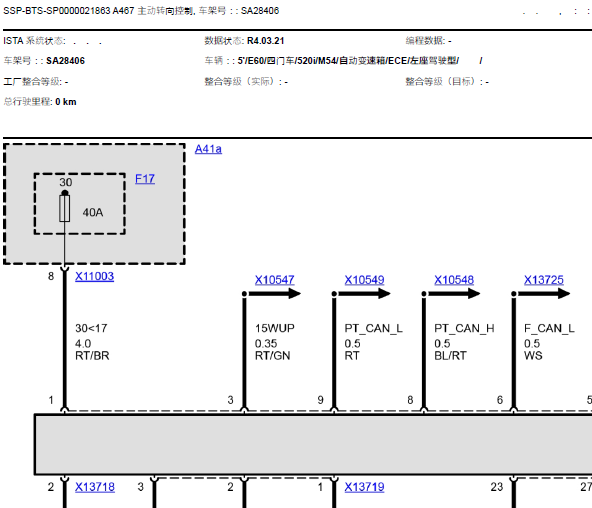Select the RT/BR wire color text
This screenshot has width=592, height=508.
[92, 356]
